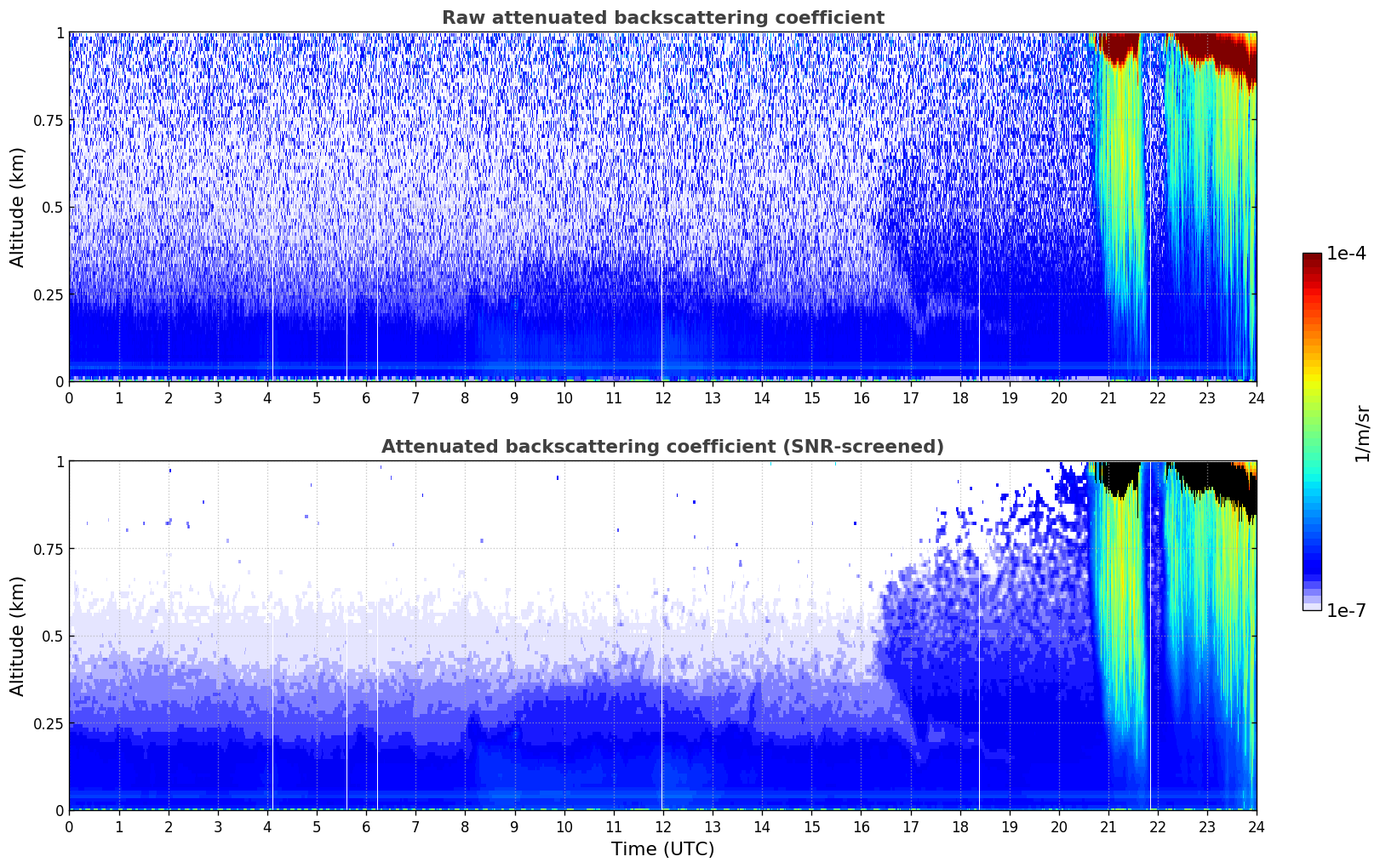Click hour "17" on the SNR-screened plot's time axis
The width and height of the screenshot is (1380, 868).
pyautogui.click(x=910, y=826)
